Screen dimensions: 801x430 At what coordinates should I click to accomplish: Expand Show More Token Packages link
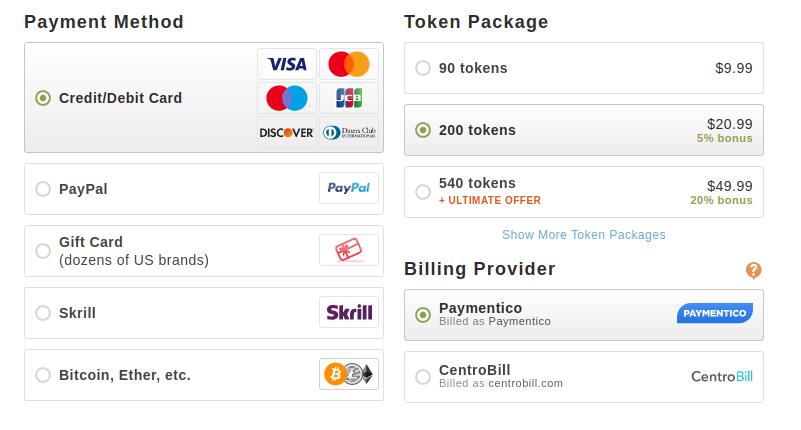click(583, 235)
